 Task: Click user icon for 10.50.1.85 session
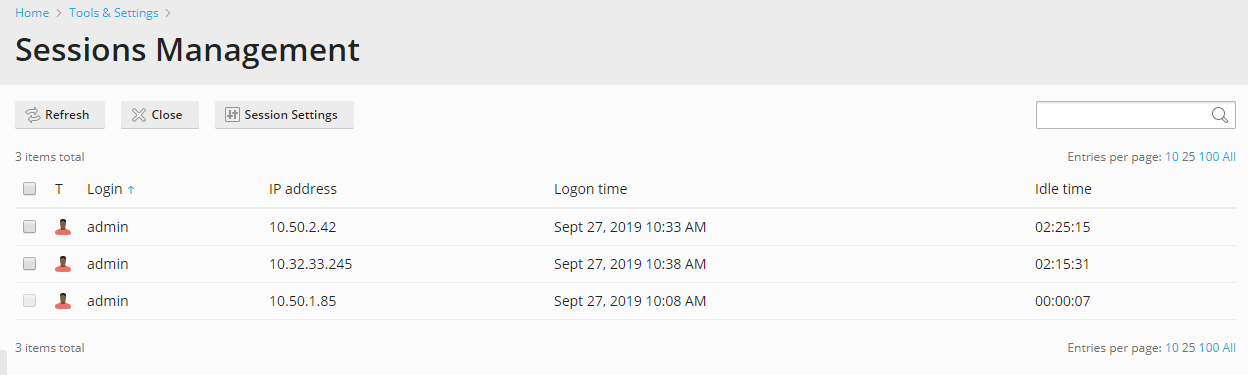(x=63, y=301)
